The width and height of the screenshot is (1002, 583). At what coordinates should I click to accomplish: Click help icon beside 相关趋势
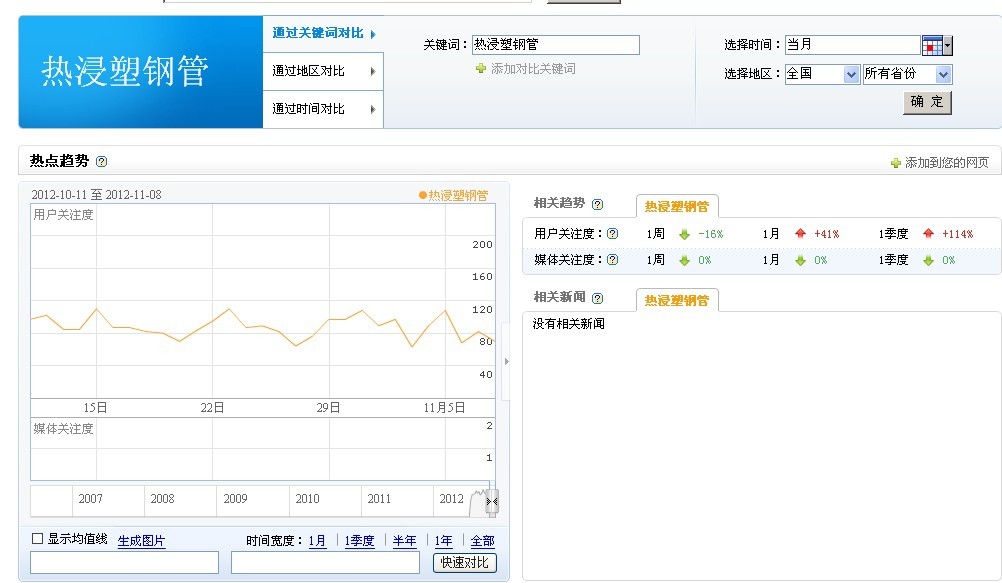pyautogui.click(x=597, y=204)
